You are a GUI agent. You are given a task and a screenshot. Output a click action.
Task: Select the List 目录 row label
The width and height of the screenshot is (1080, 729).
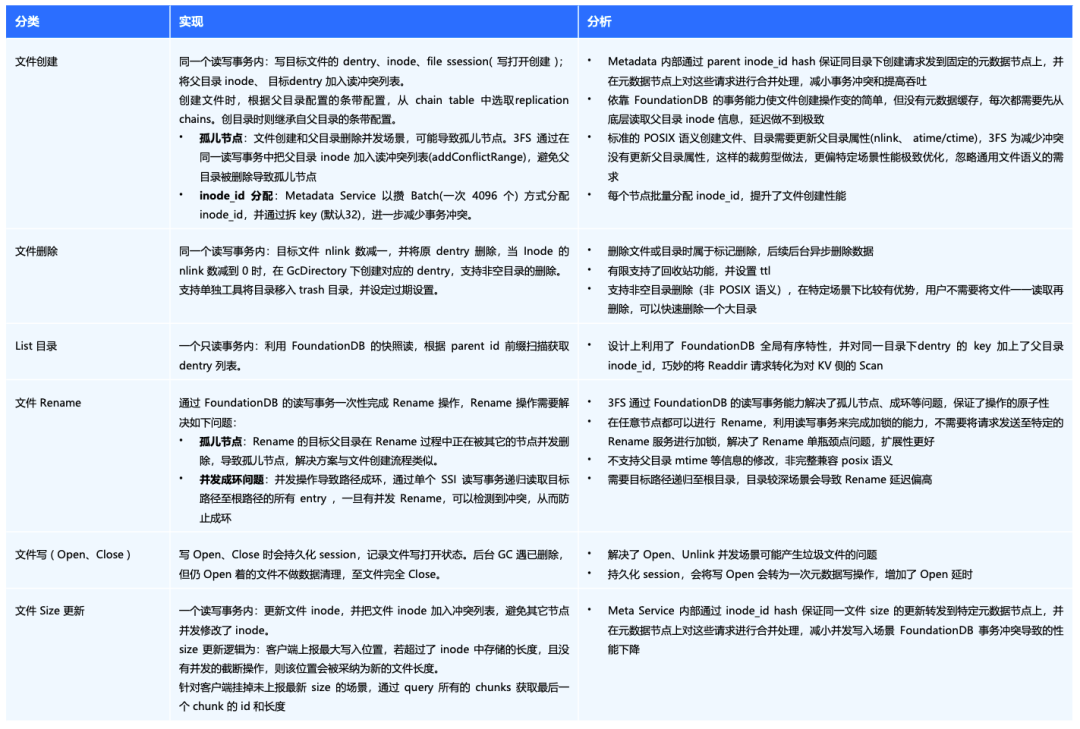[x=36, y=346]
